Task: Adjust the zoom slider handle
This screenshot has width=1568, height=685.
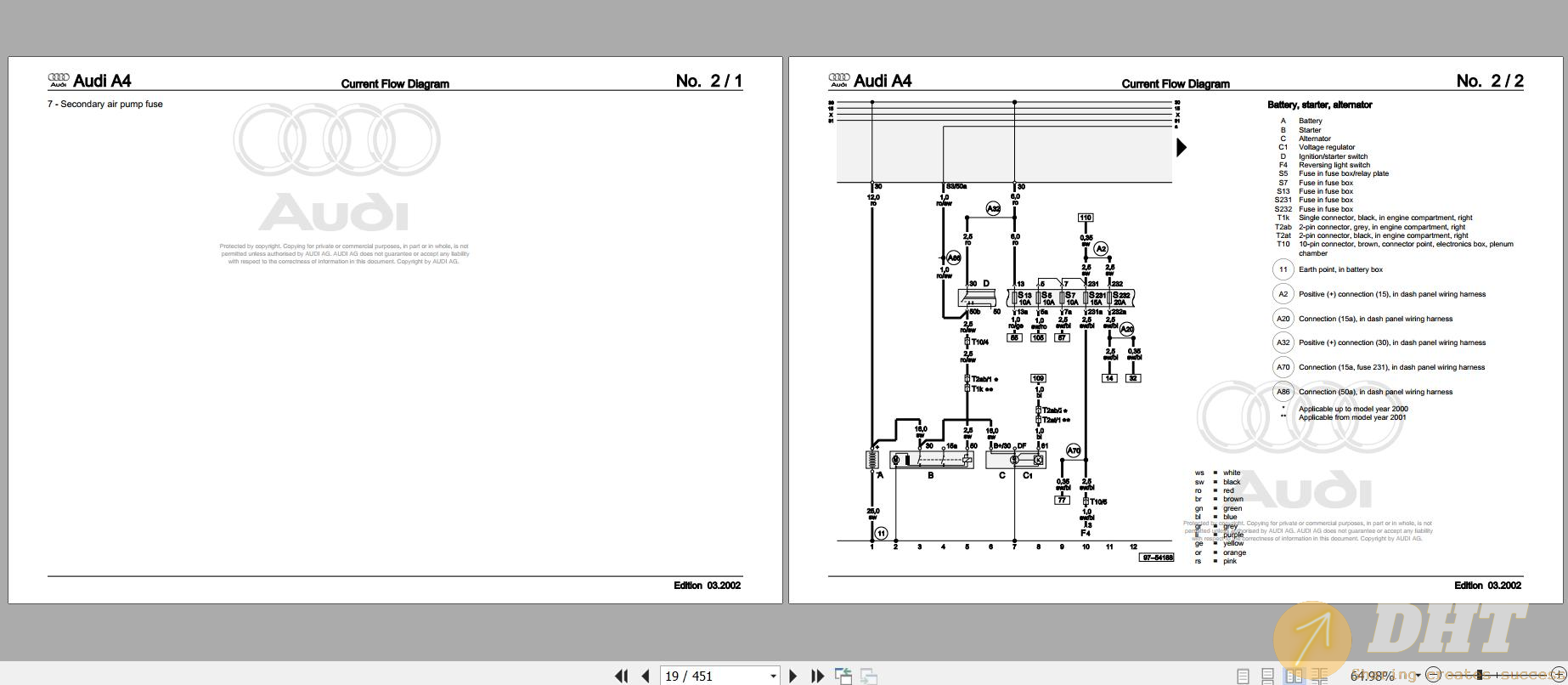Action: (x=1479, y=675)
